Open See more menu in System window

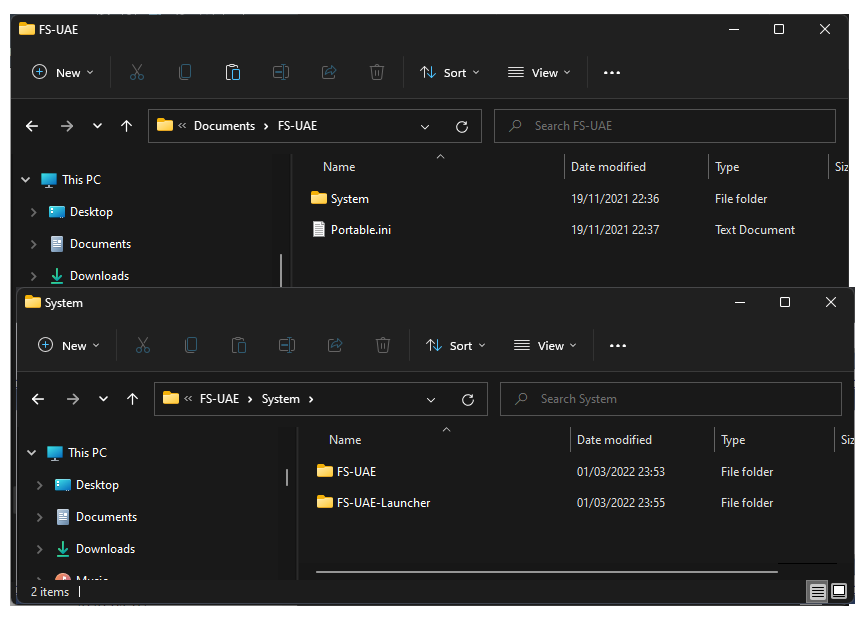click(618, 346)
